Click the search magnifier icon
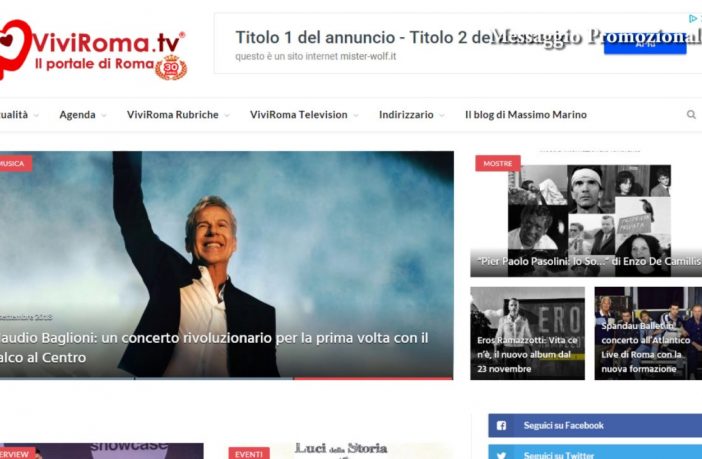 point(691,115)
